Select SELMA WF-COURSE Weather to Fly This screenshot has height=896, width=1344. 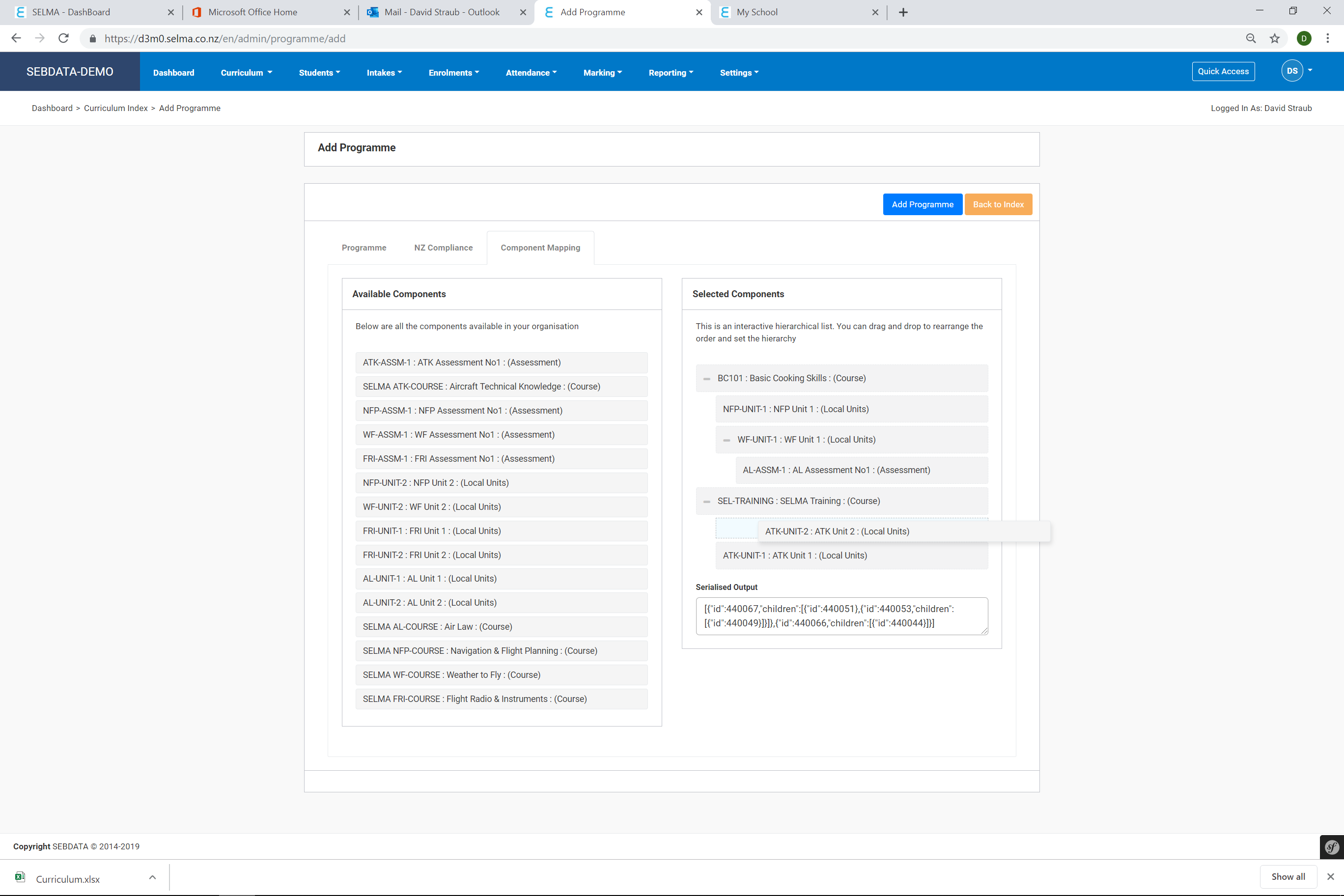(x=501, y=675)
